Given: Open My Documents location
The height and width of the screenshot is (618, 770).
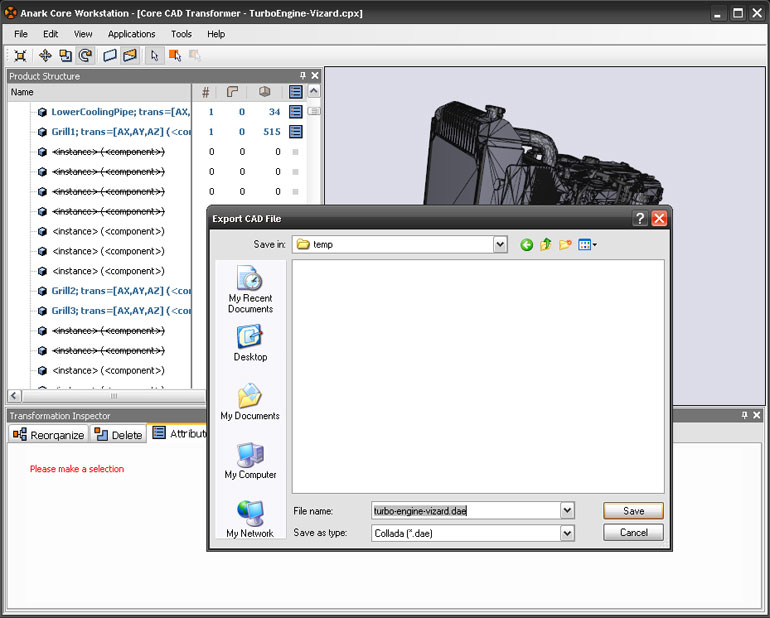Looking at the screenshot, I should 250,402.
